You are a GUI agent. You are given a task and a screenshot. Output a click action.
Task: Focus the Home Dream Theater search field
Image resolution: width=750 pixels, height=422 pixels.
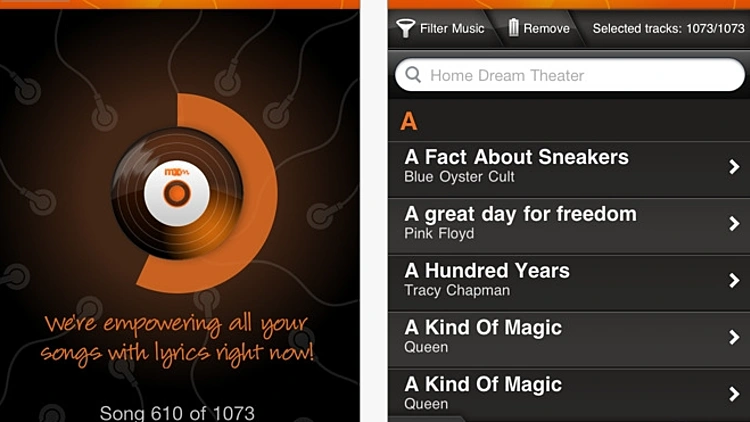[570, 75]
